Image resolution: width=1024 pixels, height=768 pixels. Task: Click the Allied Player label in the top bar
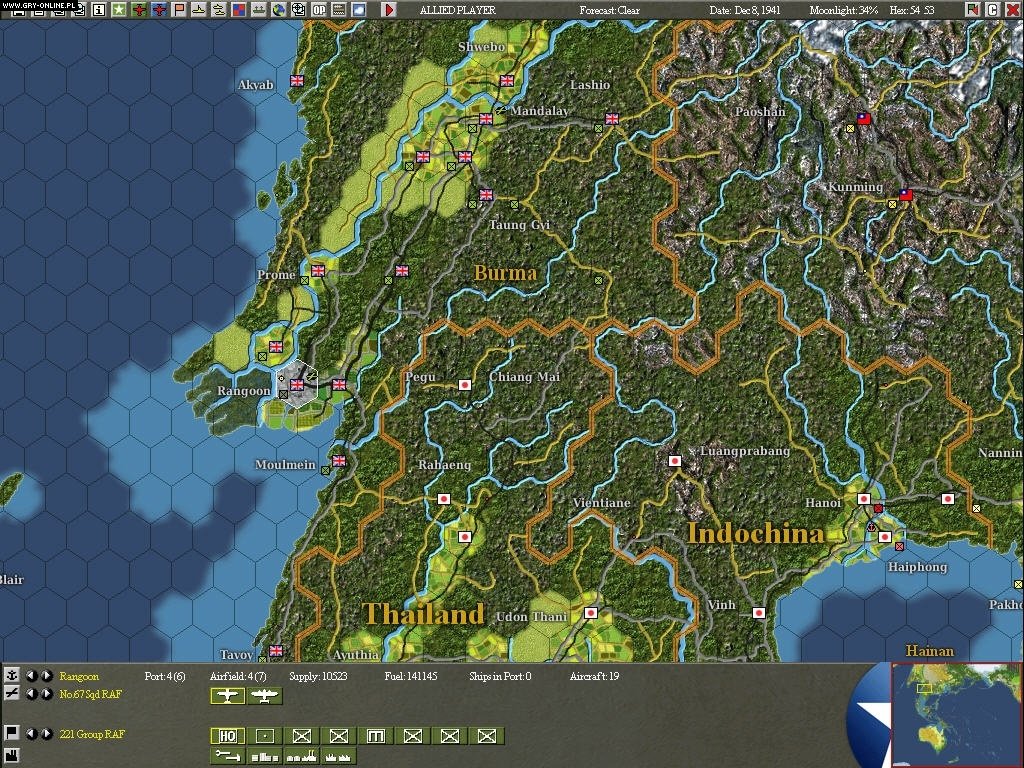pyautogui.click(x=460, y=8)
